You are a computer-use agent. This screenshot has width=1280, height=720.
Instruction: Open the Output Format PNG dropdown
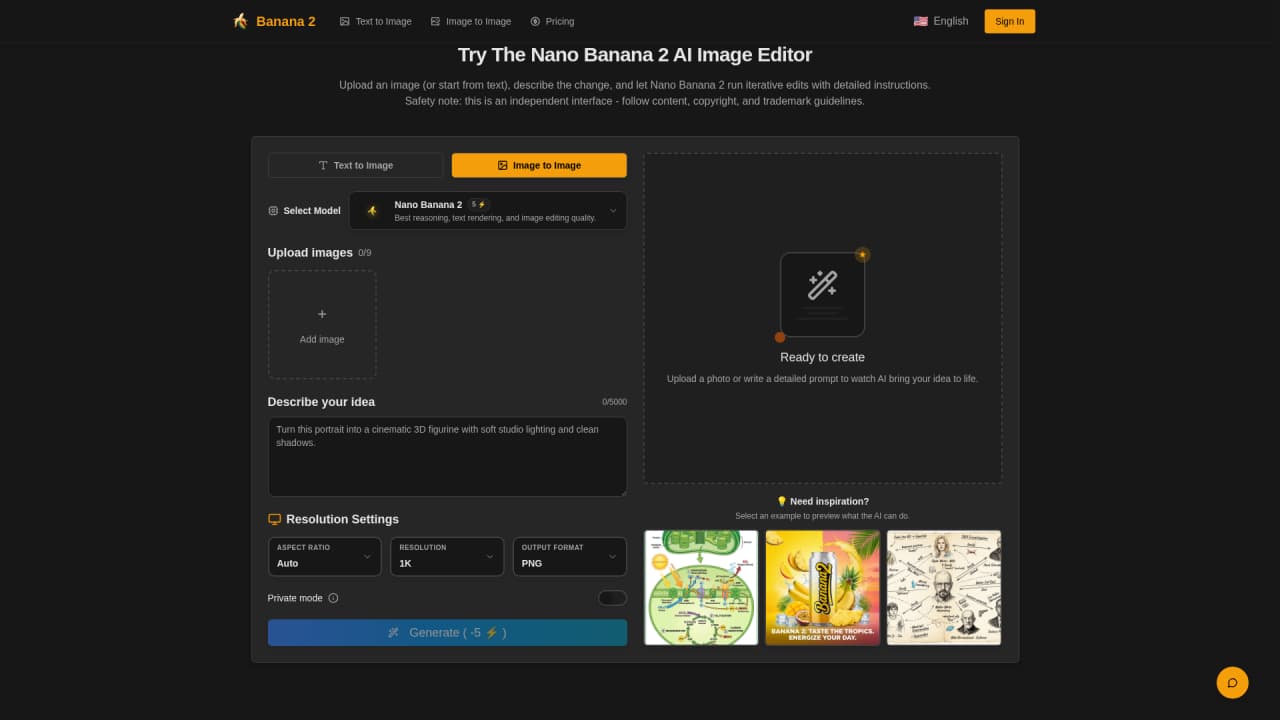[570, 556]
